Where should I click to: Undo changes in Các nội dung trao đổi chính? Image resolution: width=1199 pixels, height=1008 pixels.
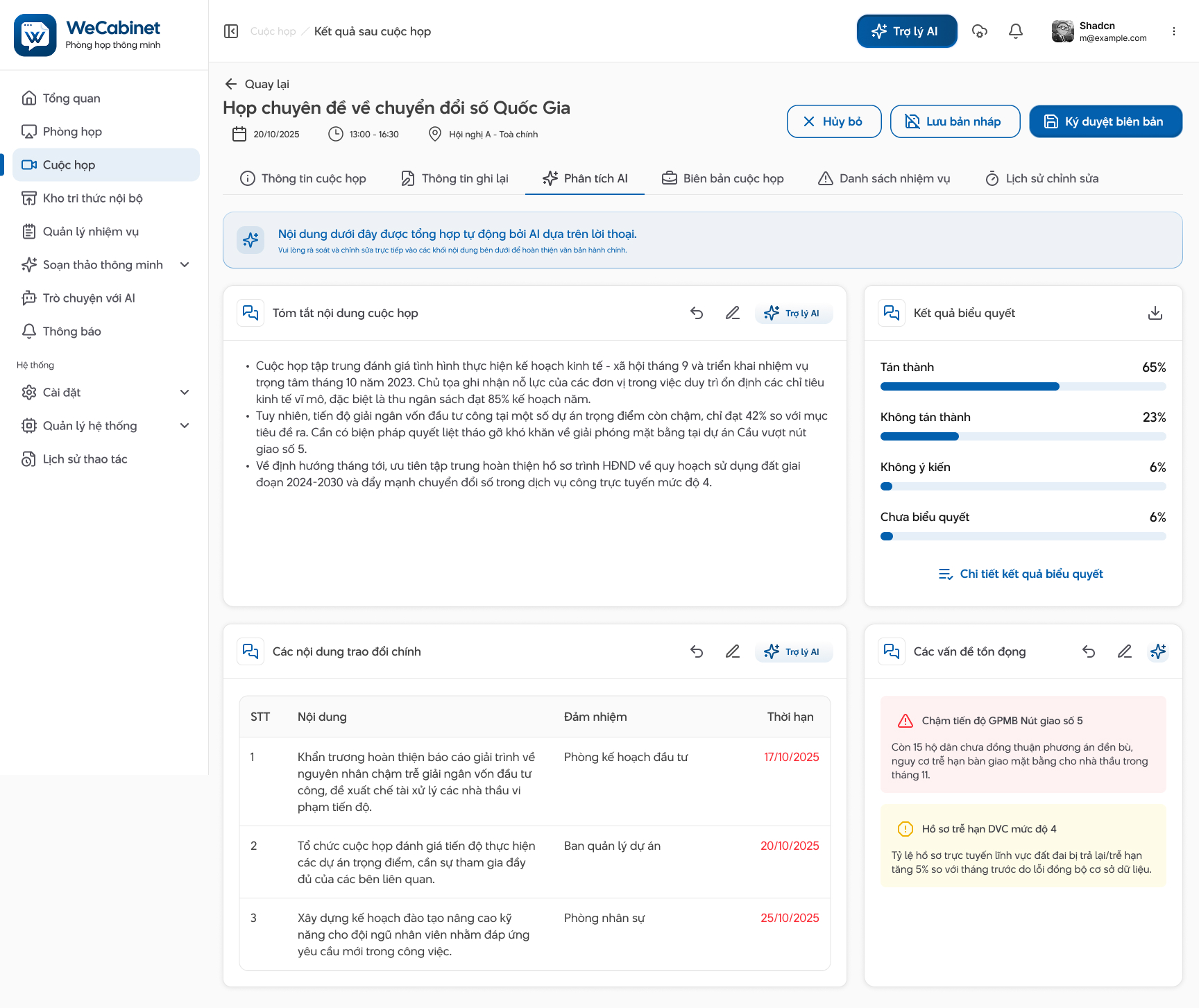697,651
